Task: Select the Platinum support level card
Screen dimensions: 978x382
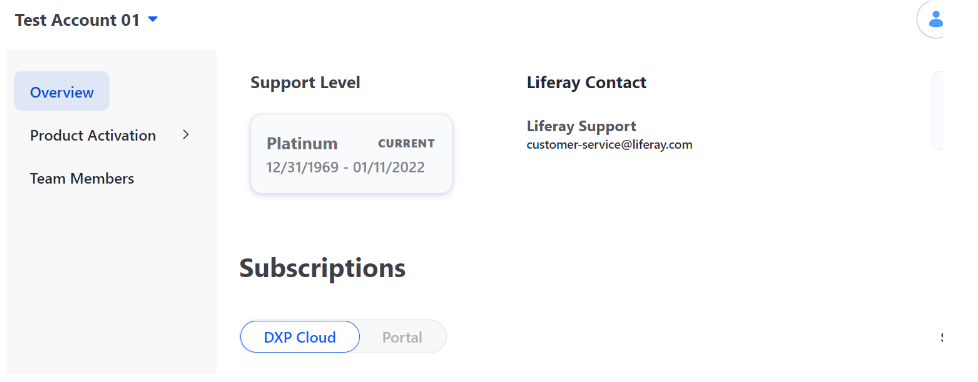Action: (351, 154)
